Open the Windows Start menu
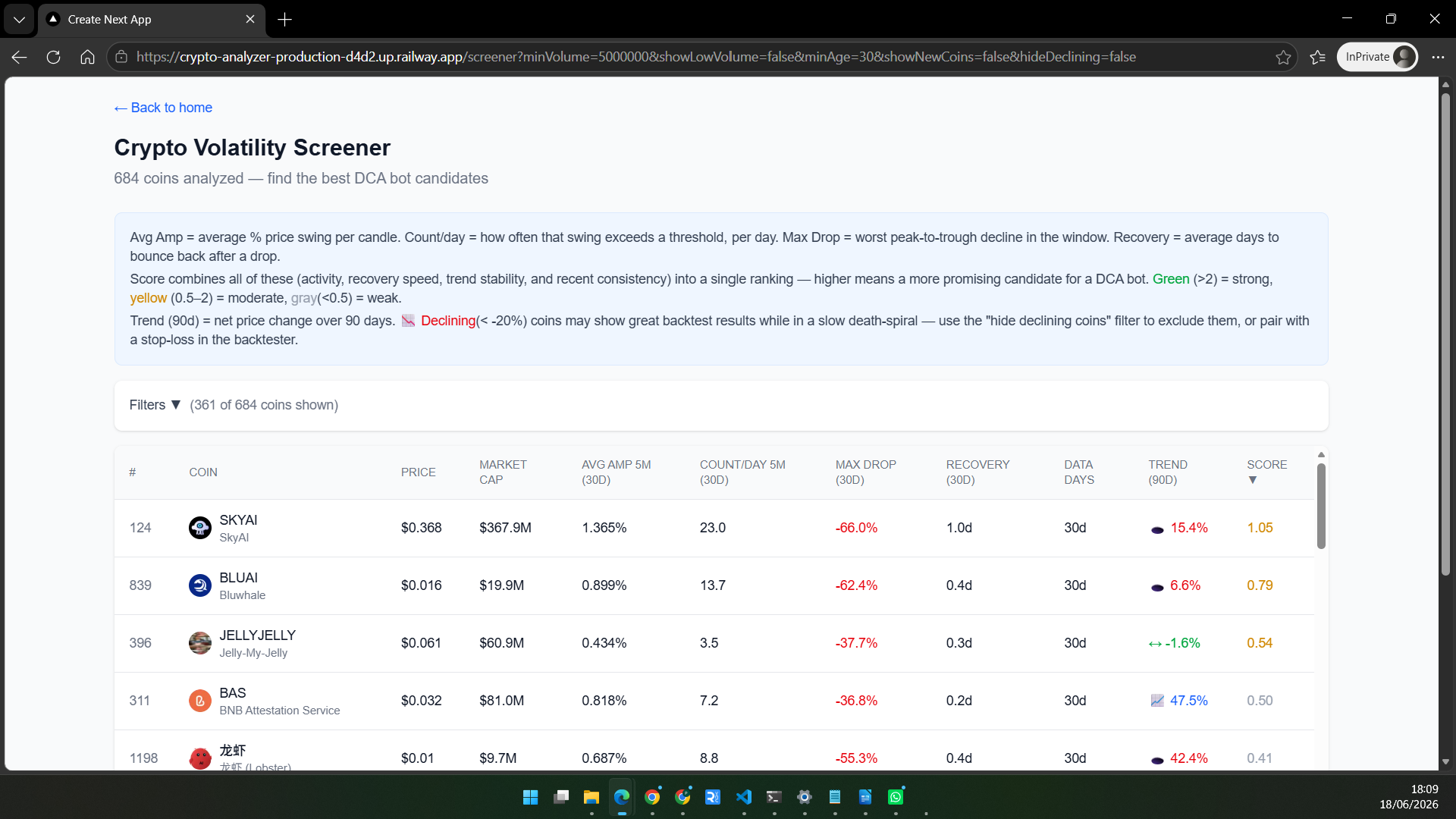The height and width of the screenshot is (819, 1456). click(x=531, y=797)
